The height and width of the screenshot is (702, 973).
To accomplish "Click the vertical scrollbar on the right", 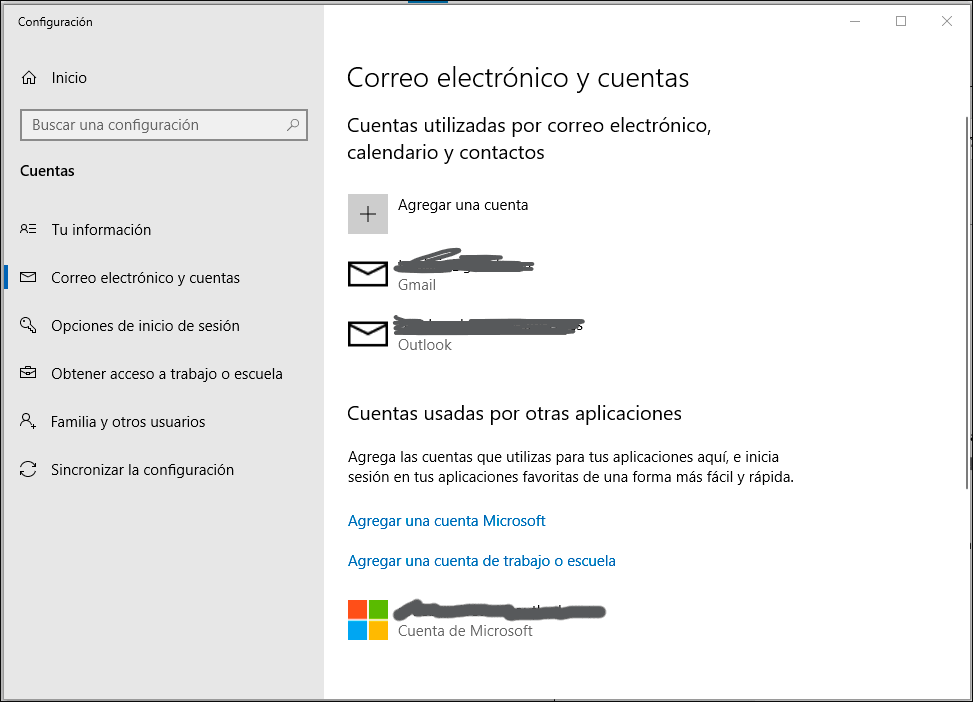I will coord(967,300).
